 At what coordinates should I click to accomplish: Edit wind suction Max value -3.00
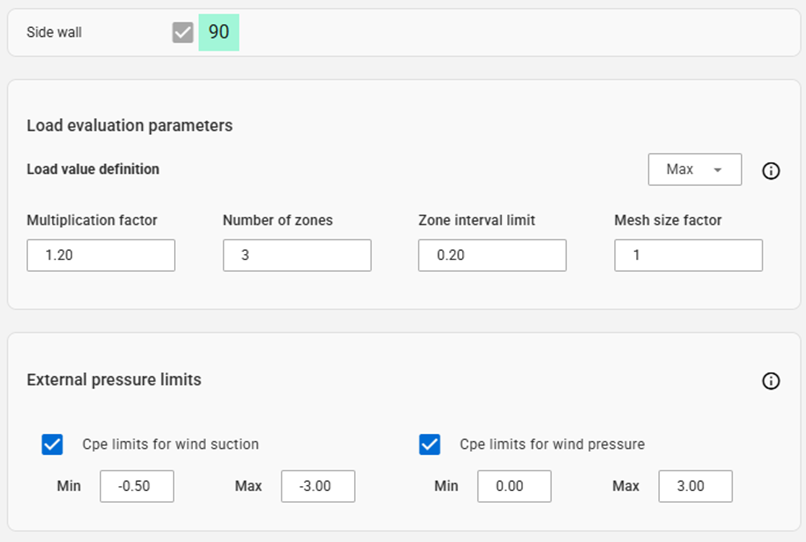(318, 486)
